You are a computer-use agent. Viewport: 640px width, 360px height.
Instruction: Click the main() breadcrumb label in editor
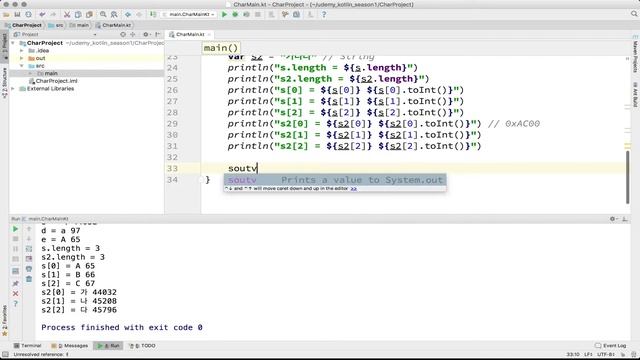point(221,48)
